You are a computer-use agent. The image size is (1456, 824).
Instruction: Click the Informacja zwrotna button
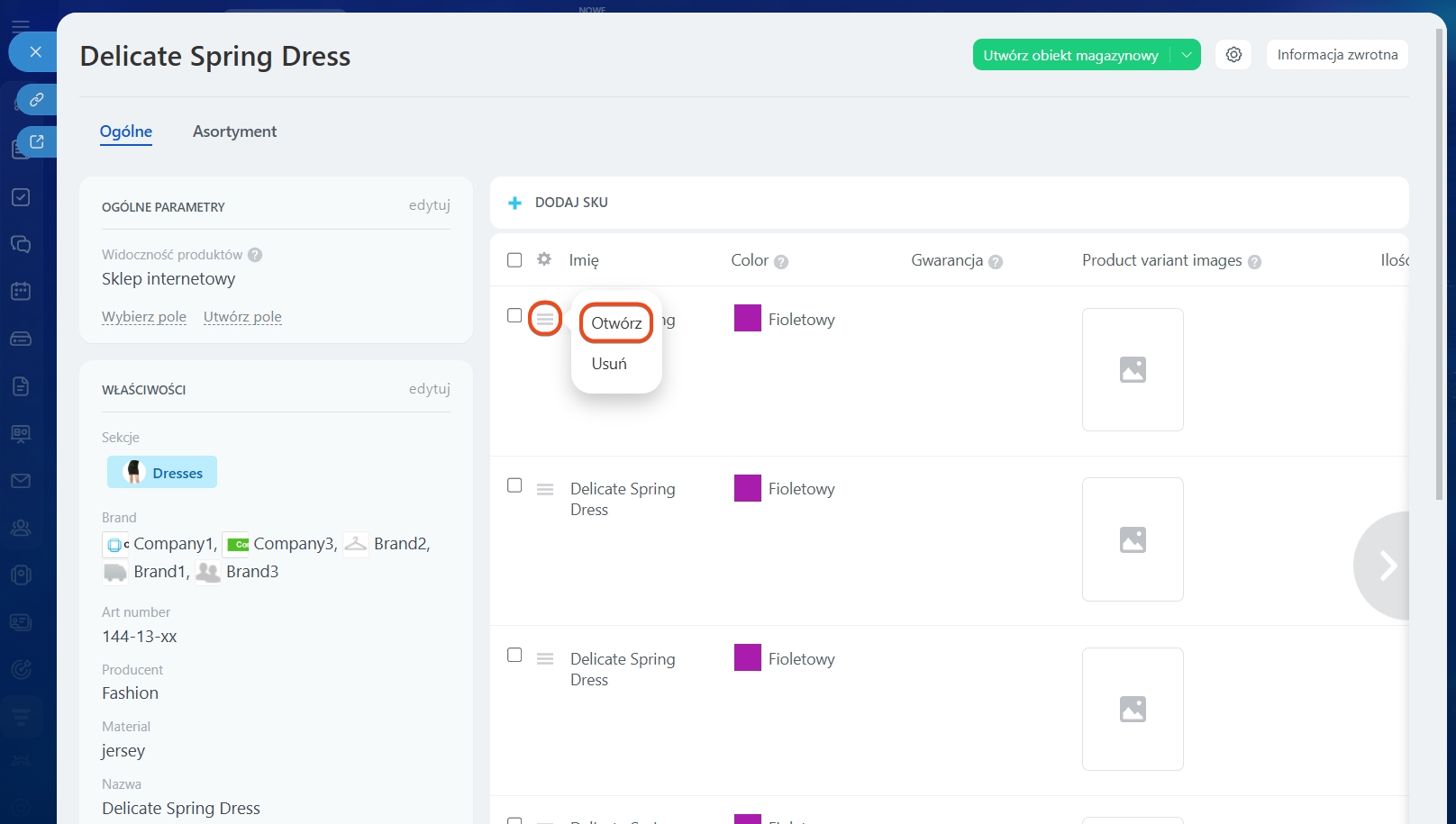(x=1337, y=55)
